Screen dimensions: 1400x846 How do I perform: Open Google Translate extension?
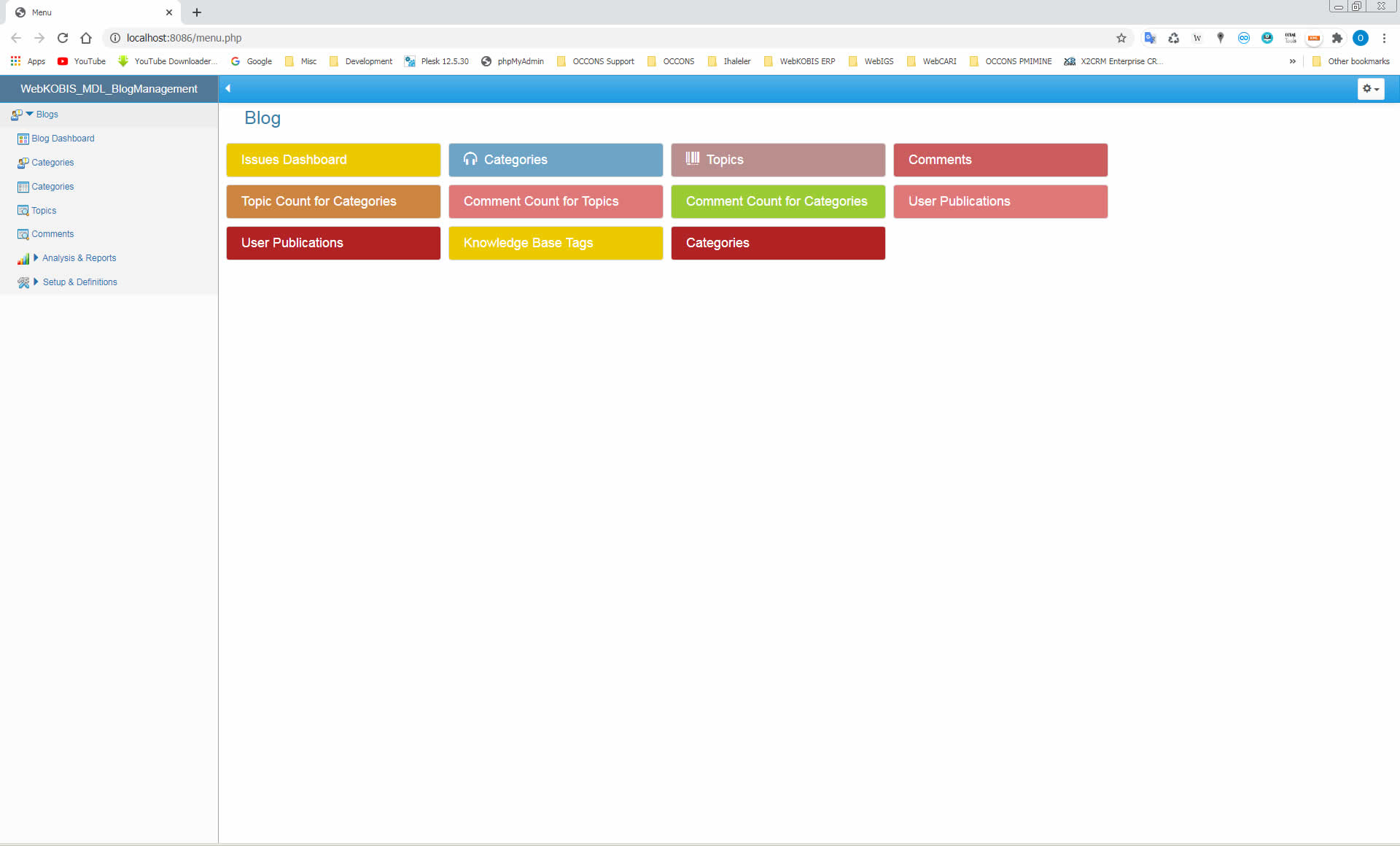point(1150,38)
